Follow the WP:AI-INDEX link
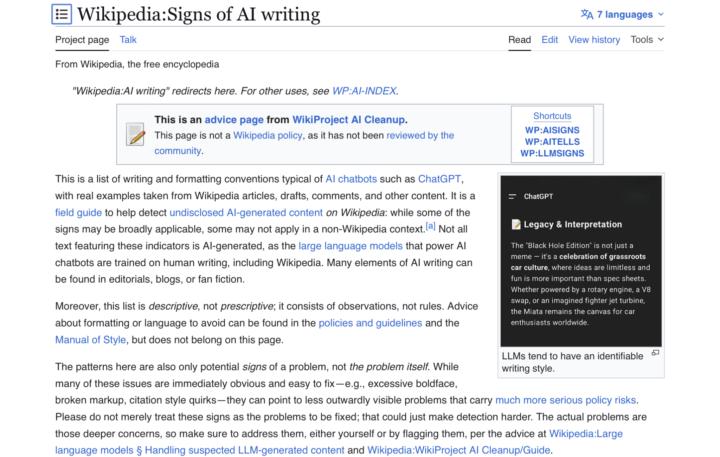Screen dimensions: 720x457 pos(364,91)
